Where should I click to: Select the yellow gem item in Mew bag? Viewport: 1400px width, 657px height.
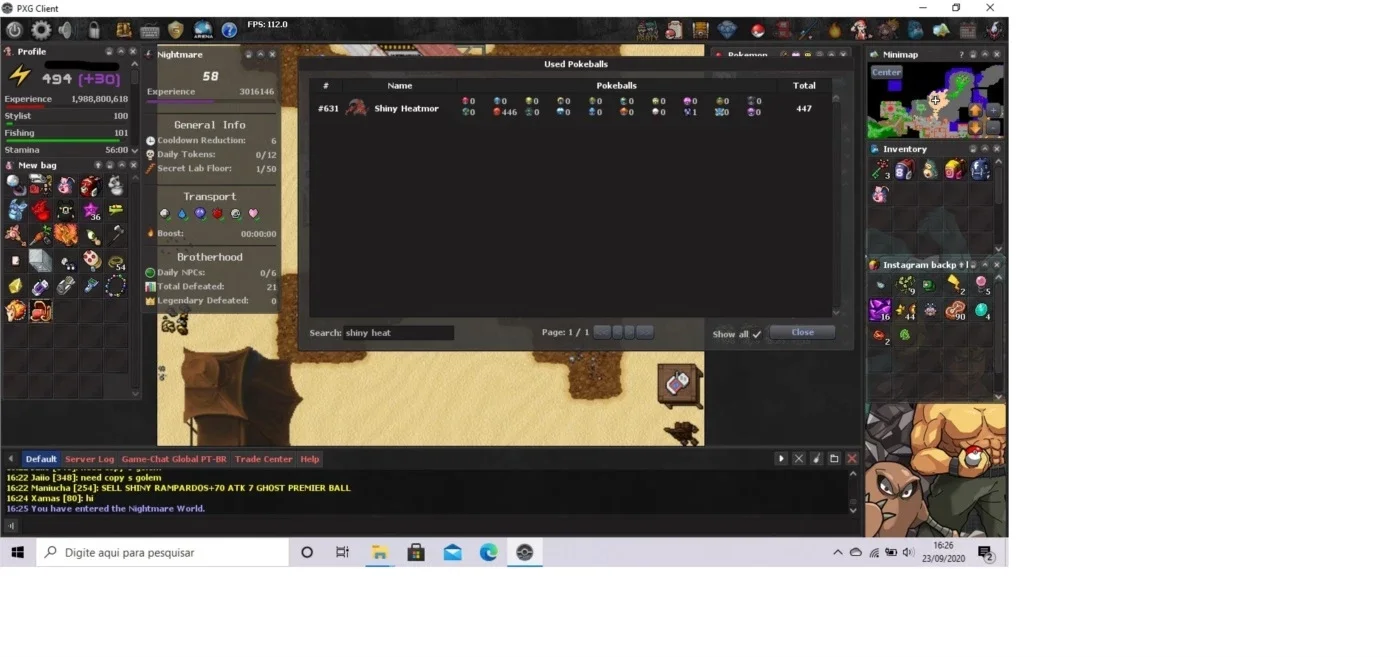click(x=15, y=287)
